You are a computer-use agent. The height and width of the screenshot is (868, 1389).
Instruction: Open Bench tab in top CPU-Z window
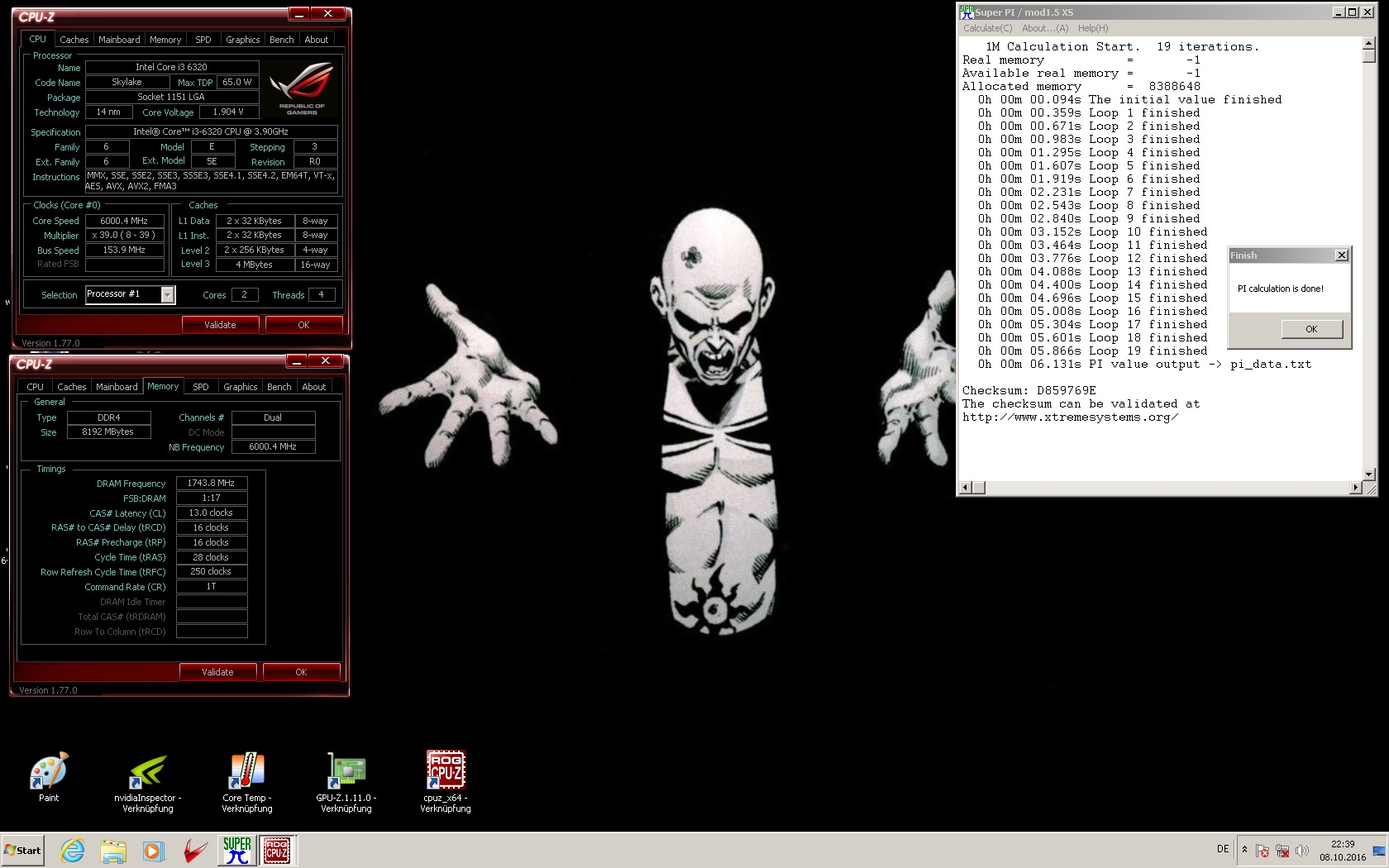pyautogui.click(x=282, y=40)
